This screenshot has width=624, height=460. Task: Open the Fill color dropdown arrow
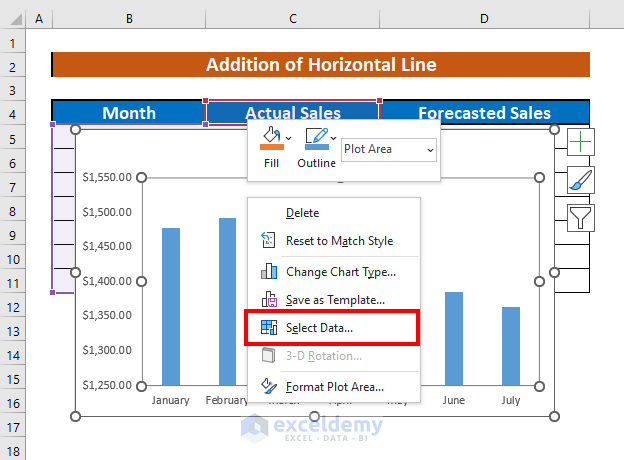(289, 138)
